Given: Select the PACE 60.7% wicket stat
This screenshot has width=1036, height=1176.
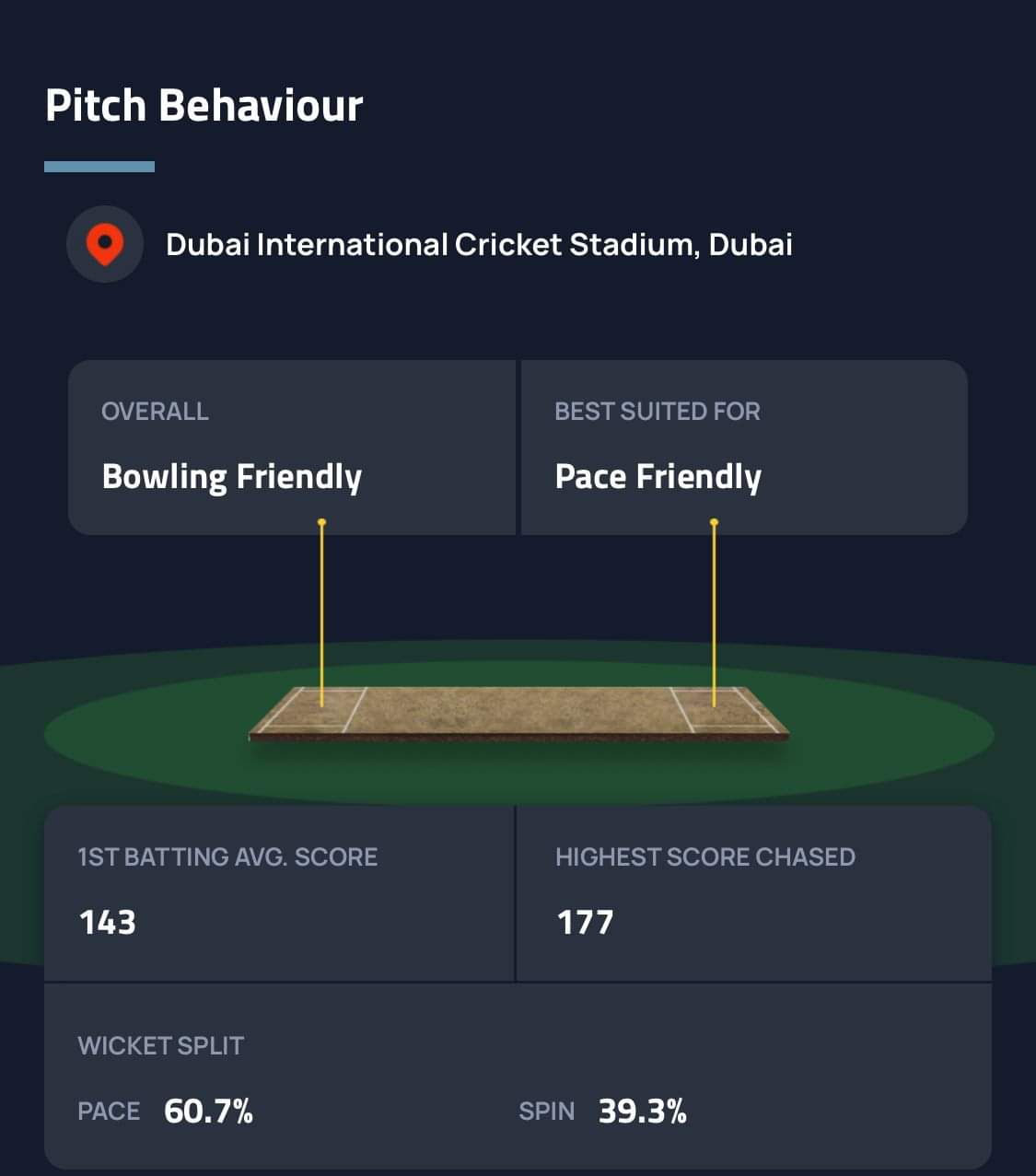Looking at the screenshot, I should 166,1111.
